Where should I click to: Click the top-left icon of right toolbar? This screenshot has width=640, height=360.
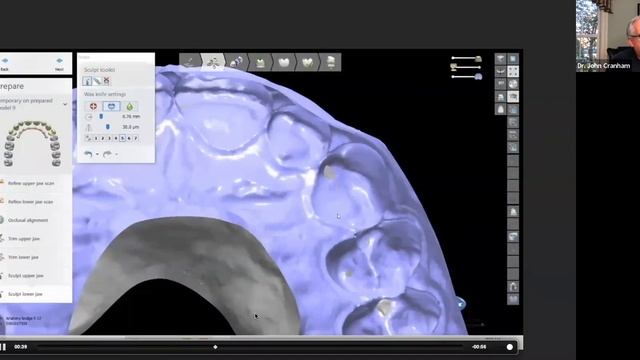point(500,59)
